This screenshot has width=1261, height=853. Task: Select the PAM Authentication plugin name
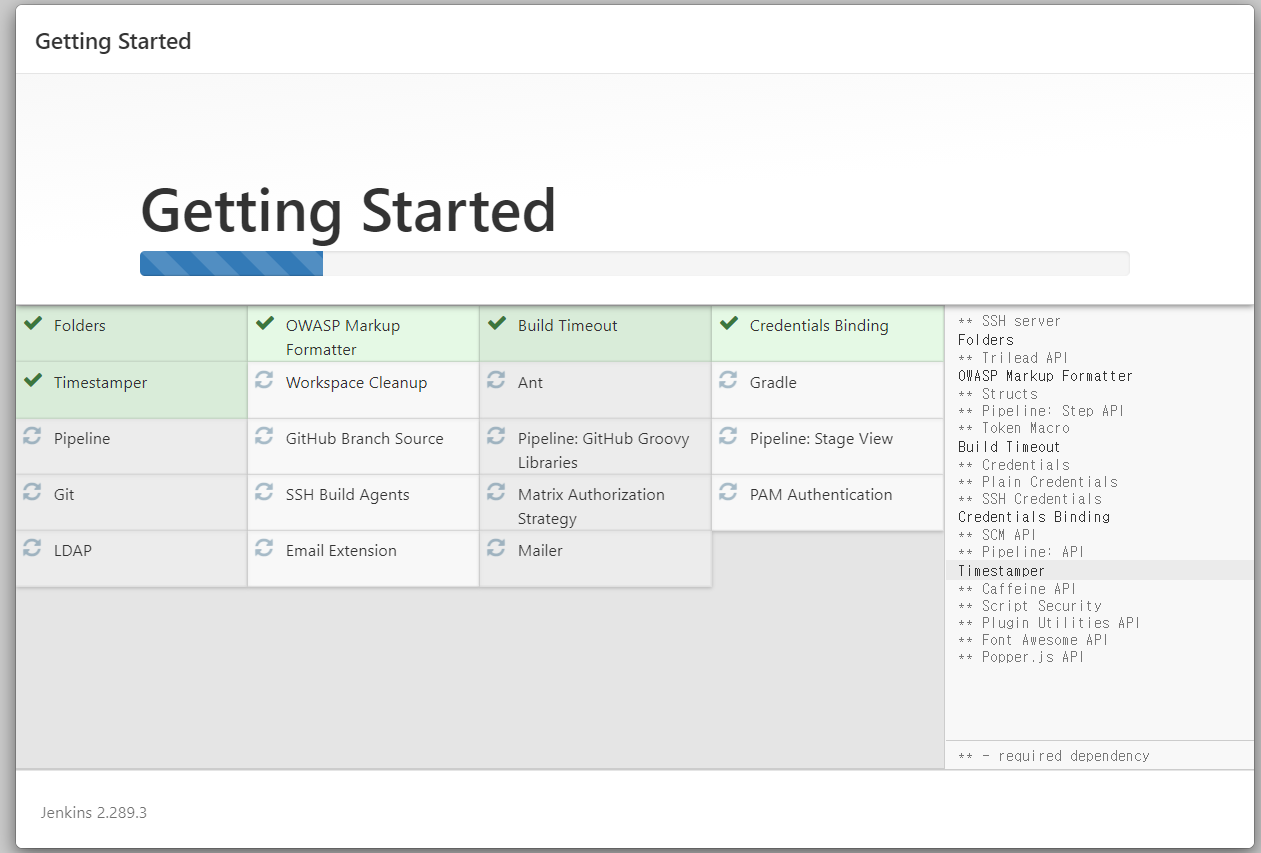pyautogui.click(x=821, y=495)
